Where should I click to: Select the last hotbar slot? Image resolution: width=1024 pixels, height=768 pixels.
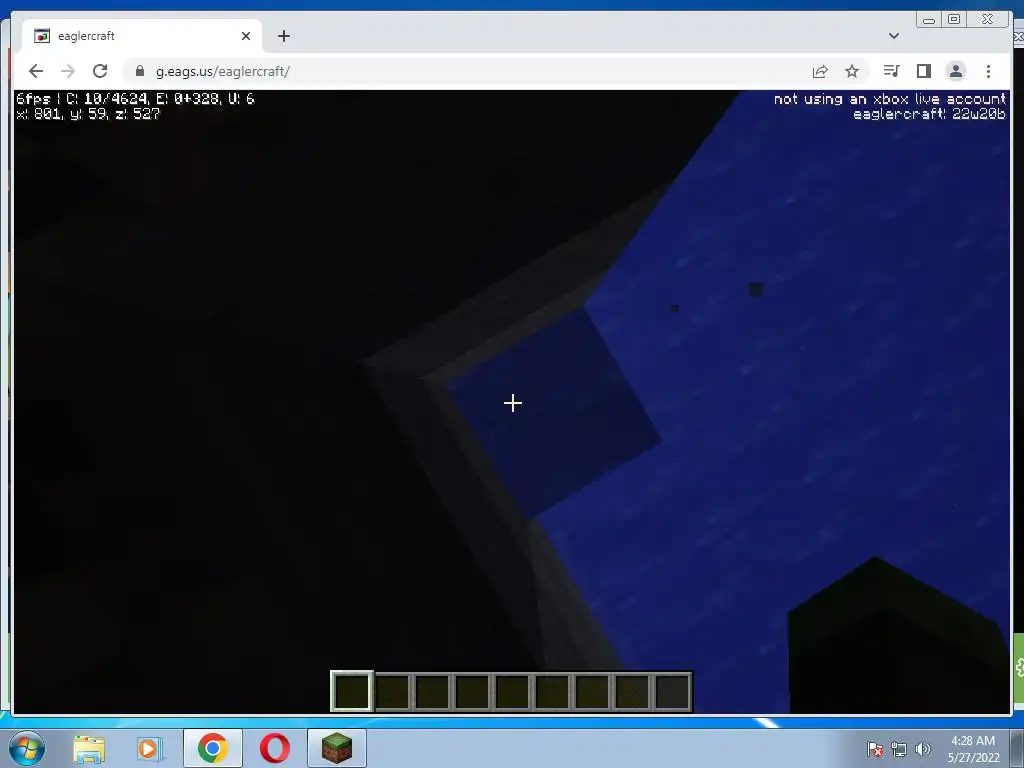click(x=672, y=692)
